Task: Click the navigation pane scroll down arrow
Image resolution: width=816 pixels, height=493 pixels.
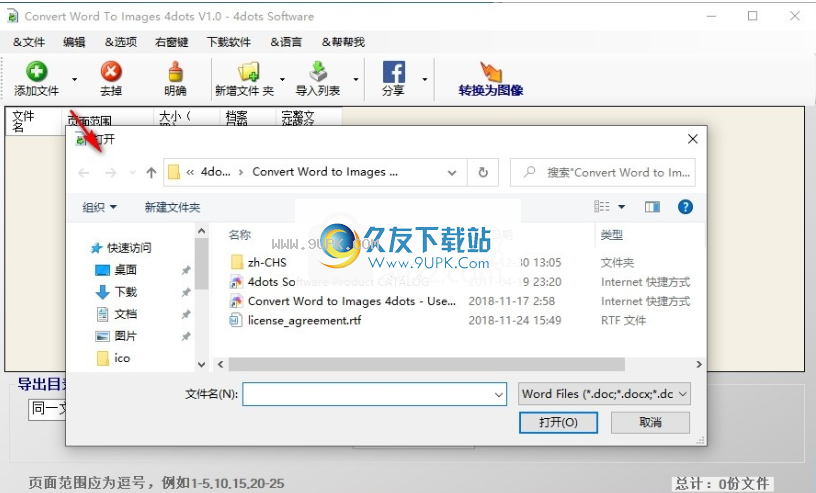Action: point(202,365)
